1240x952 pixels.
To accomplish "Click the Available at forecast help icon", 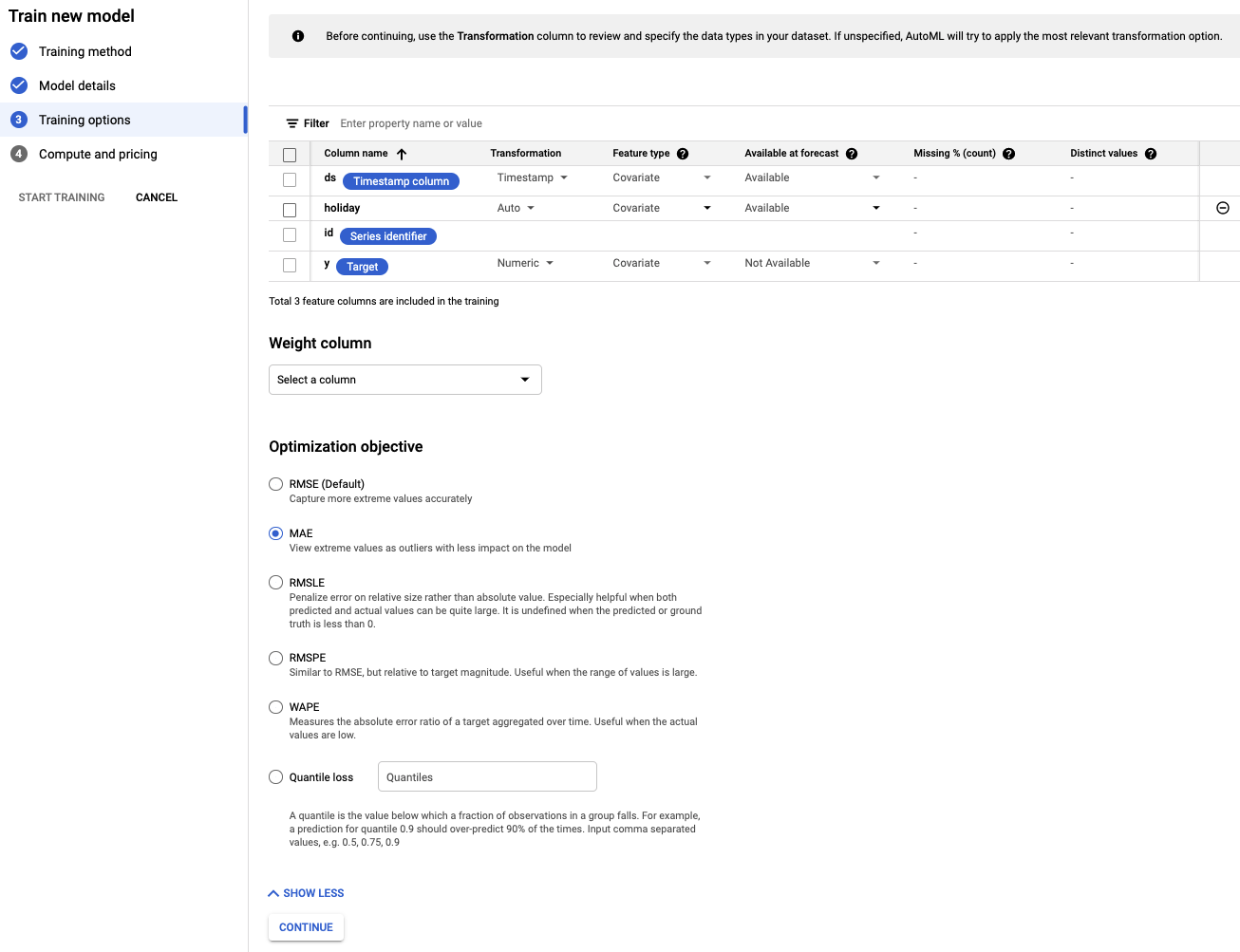I will click(x=852, y=154).
